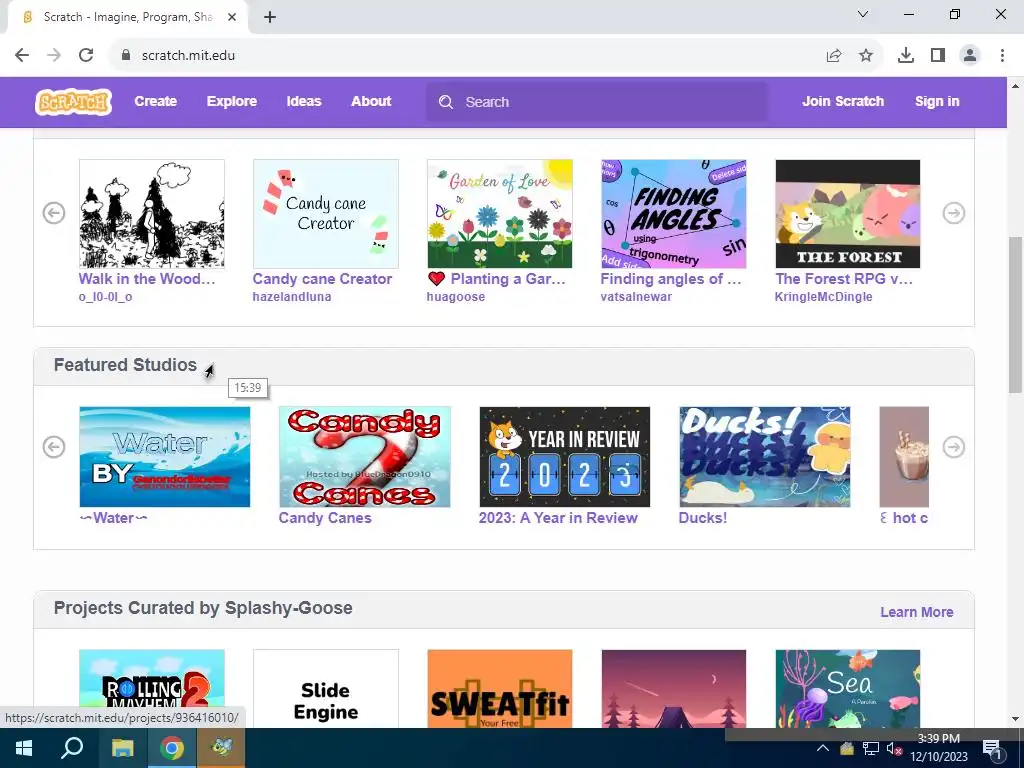
Task: Open the Windows Start menu
Action: (x=24, y=748)
